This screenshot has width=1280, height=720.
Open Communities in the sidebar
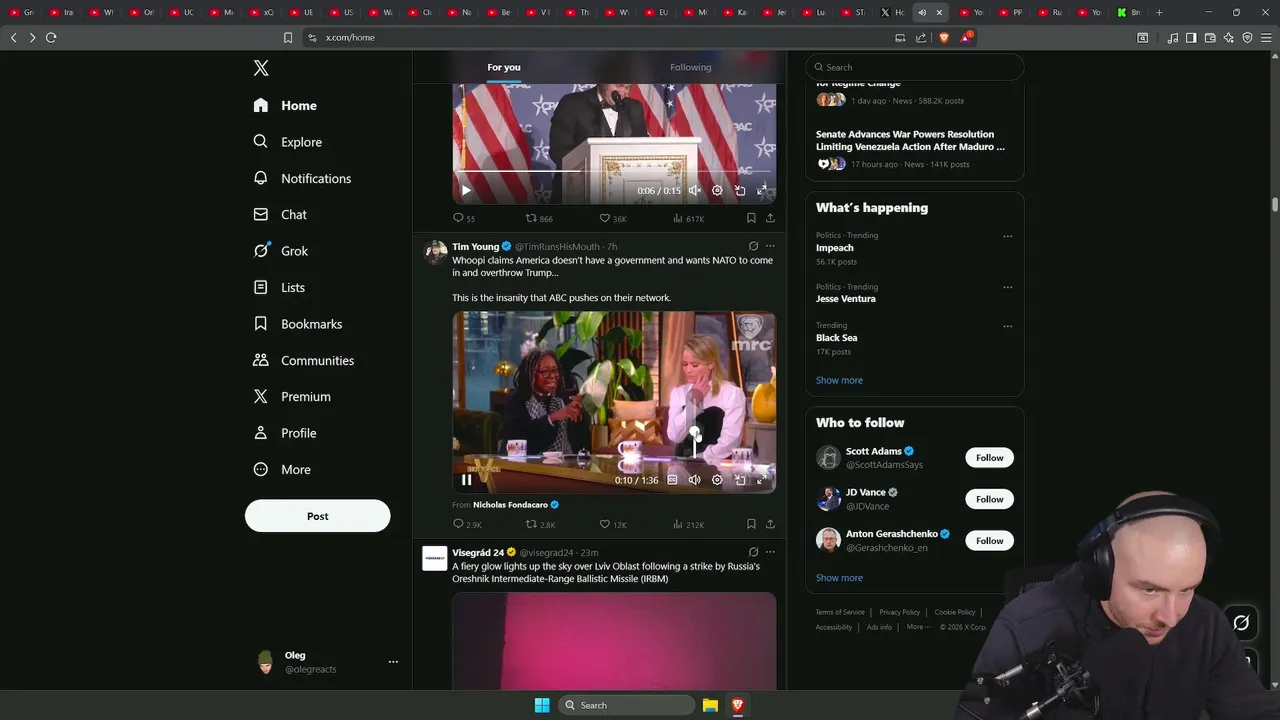(x=303, y=360)
